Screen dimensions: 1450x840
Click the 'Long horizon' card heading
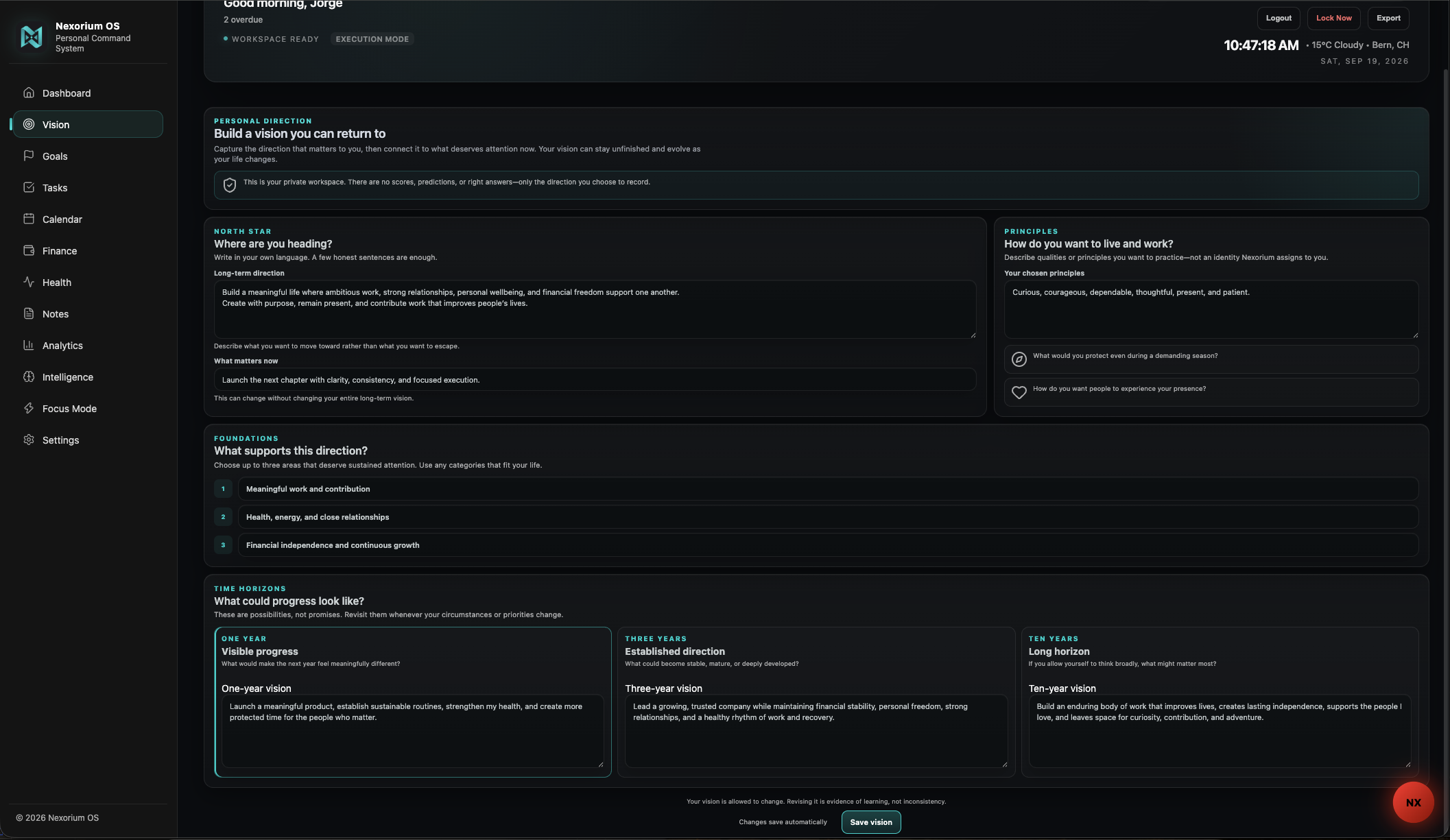click(x=1058, y=651)
